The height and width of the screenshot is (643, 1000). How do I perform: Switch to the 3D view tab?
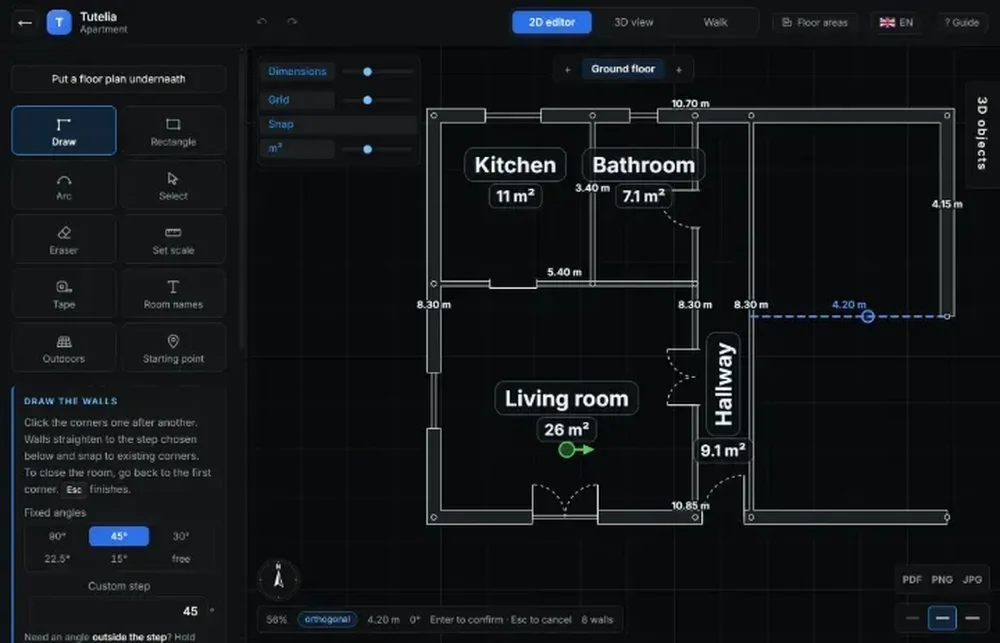[x=633, y=22]
